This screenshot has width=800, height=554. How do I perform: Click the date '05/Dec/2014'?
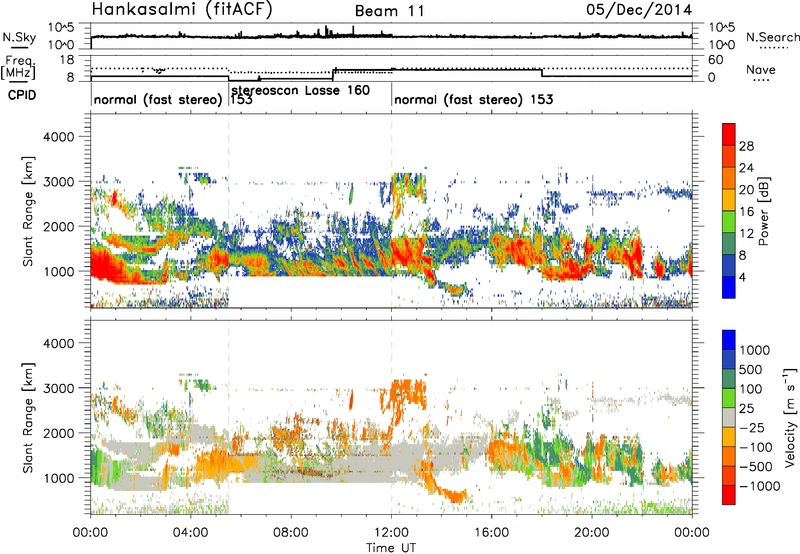pos(639,9)
